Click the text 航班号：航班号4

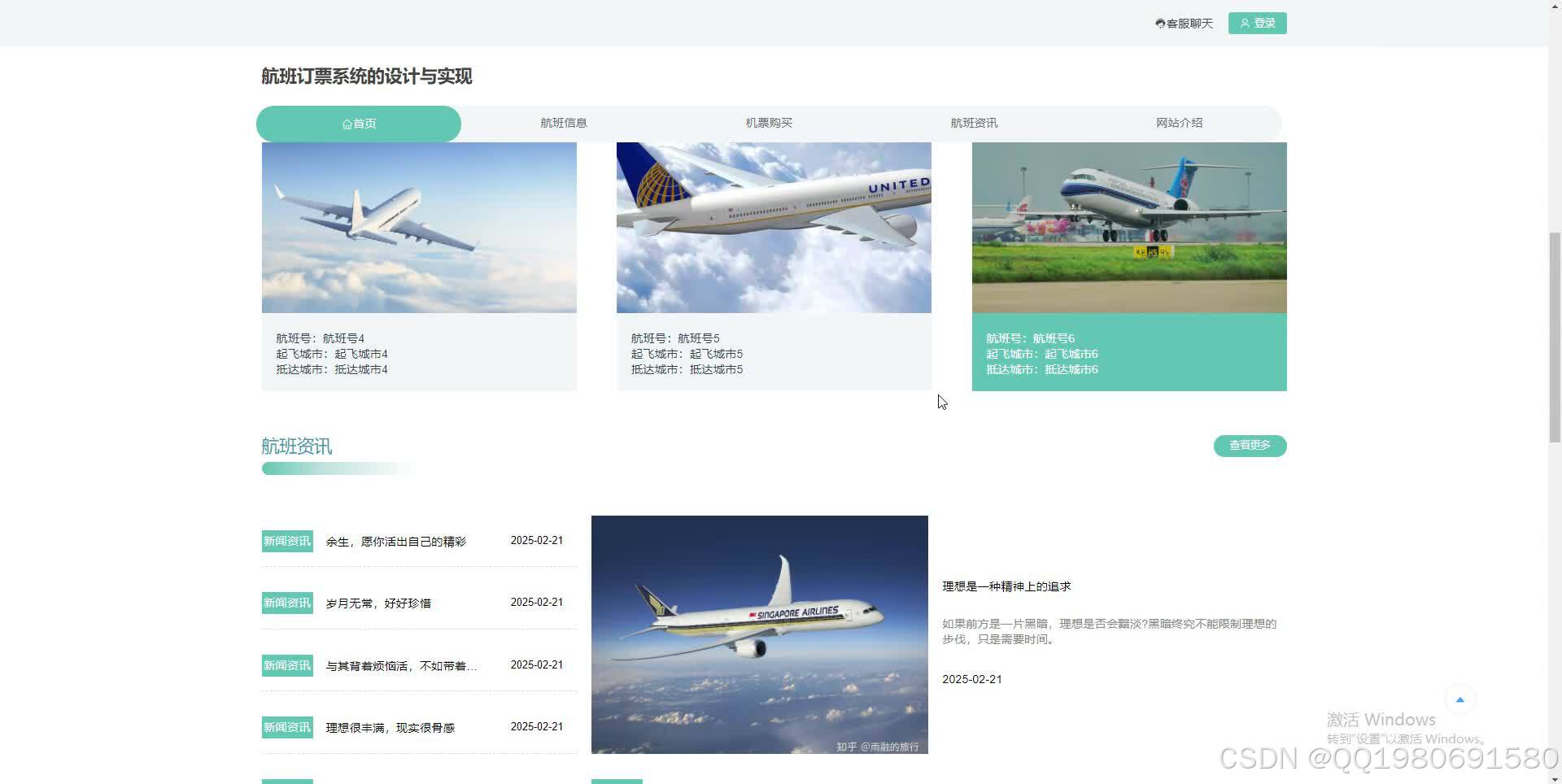(x=320, y=338)
